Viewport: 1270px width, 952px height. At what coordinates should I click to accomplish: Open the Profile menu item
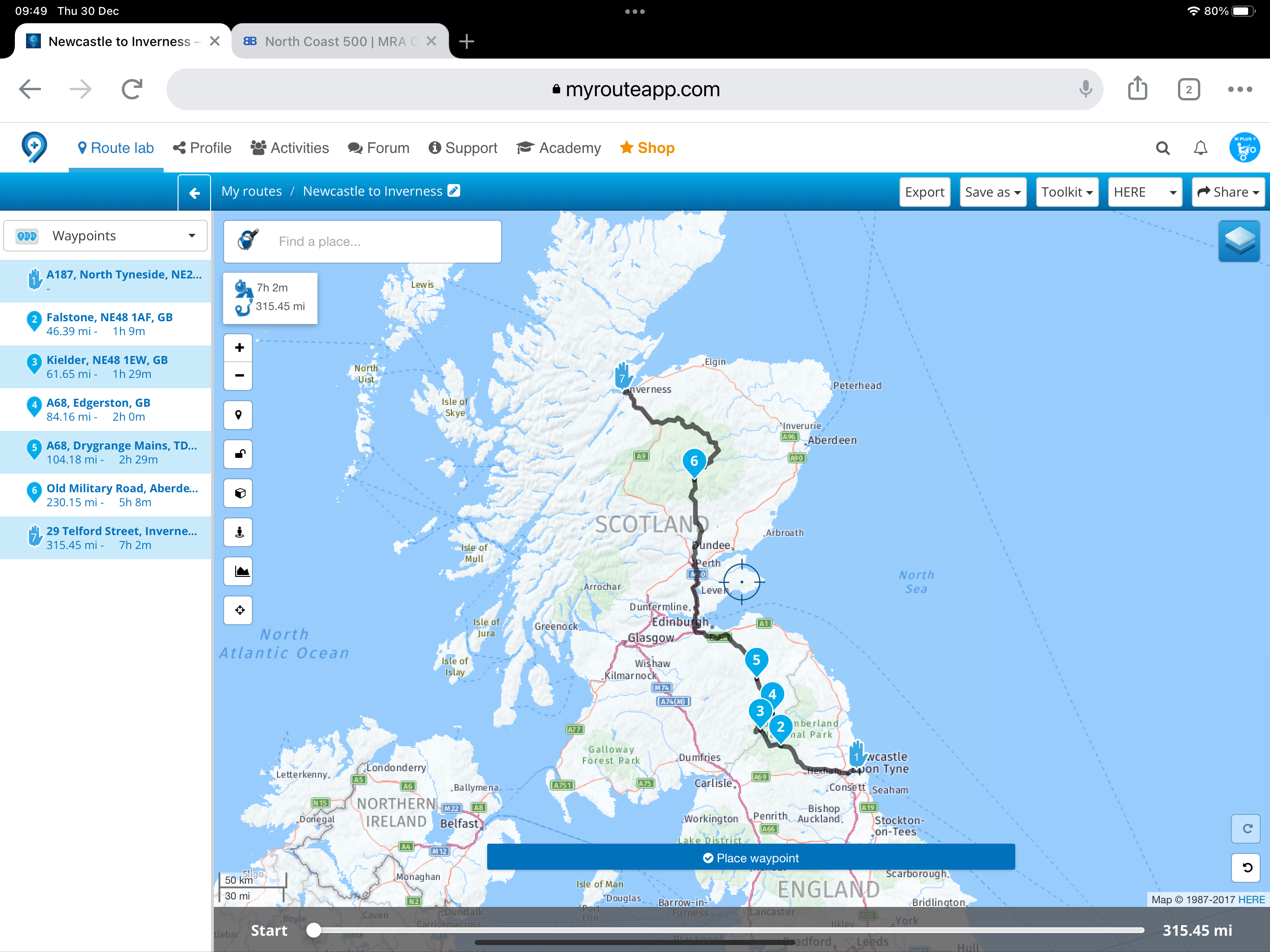202,148
